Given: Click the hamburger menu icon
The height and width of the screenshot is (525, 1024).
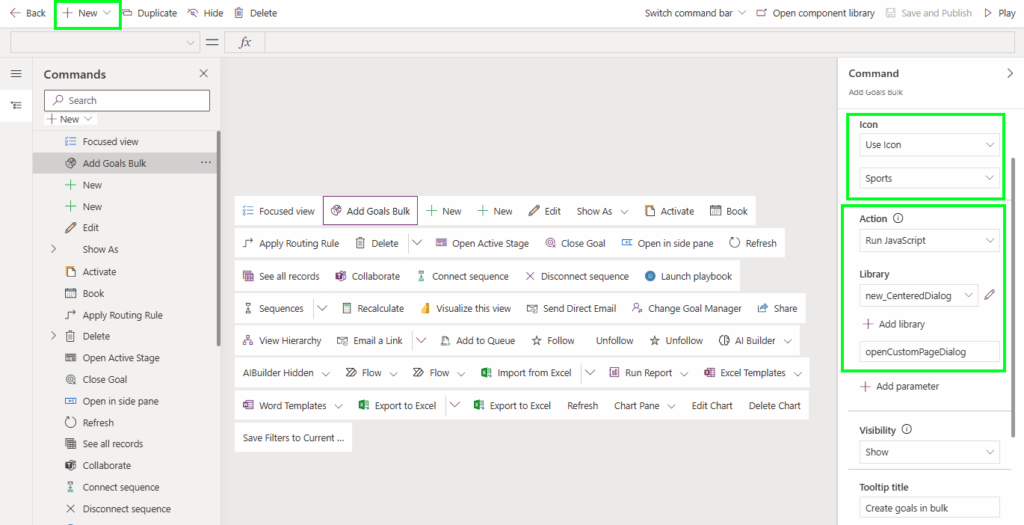Looking at the screenshot, I should point(16,74).
